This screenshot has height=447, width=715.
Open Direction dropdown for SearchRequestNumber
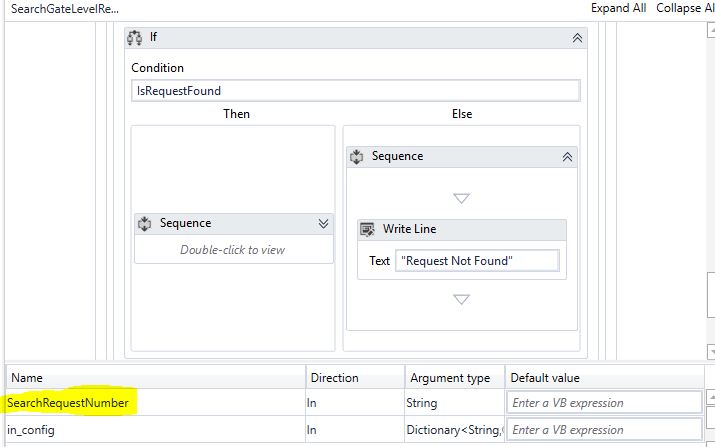pos(352,403)
